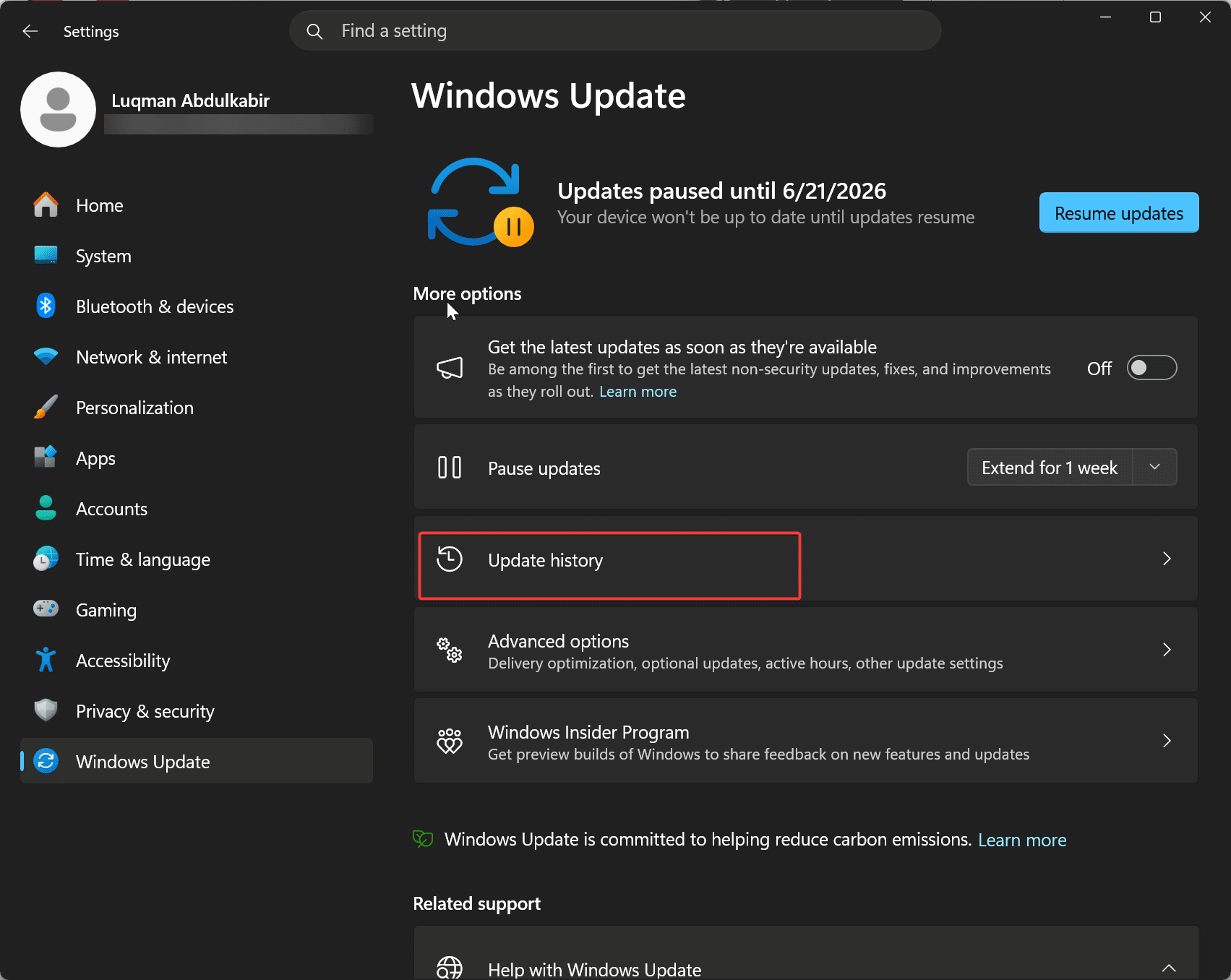1231x980 pixels.
Task: Click the user name Luqman Abdulkabir
Action: click(190, 100)
